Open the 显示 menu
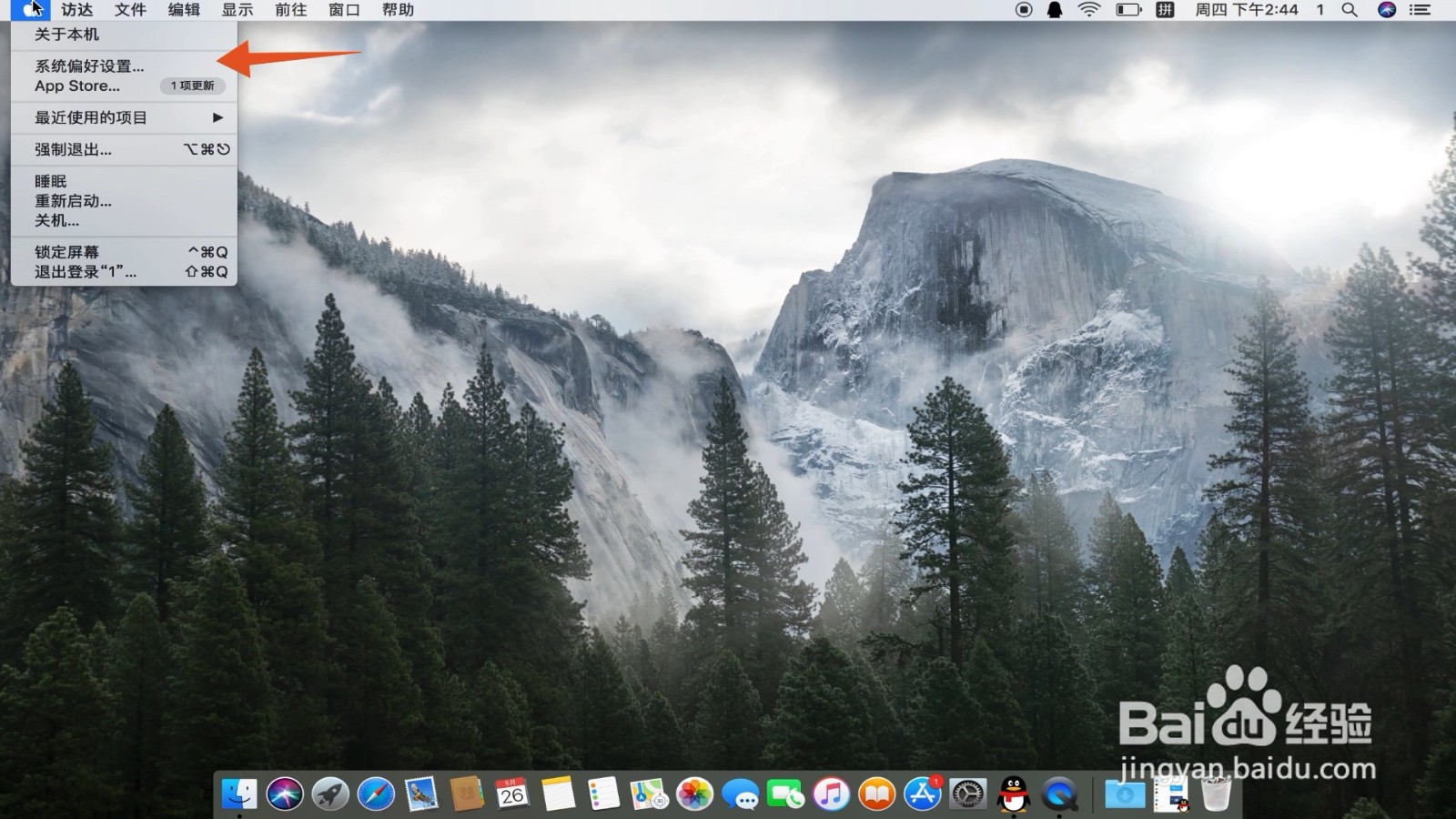1456x819 pixels. coord(238,10)
